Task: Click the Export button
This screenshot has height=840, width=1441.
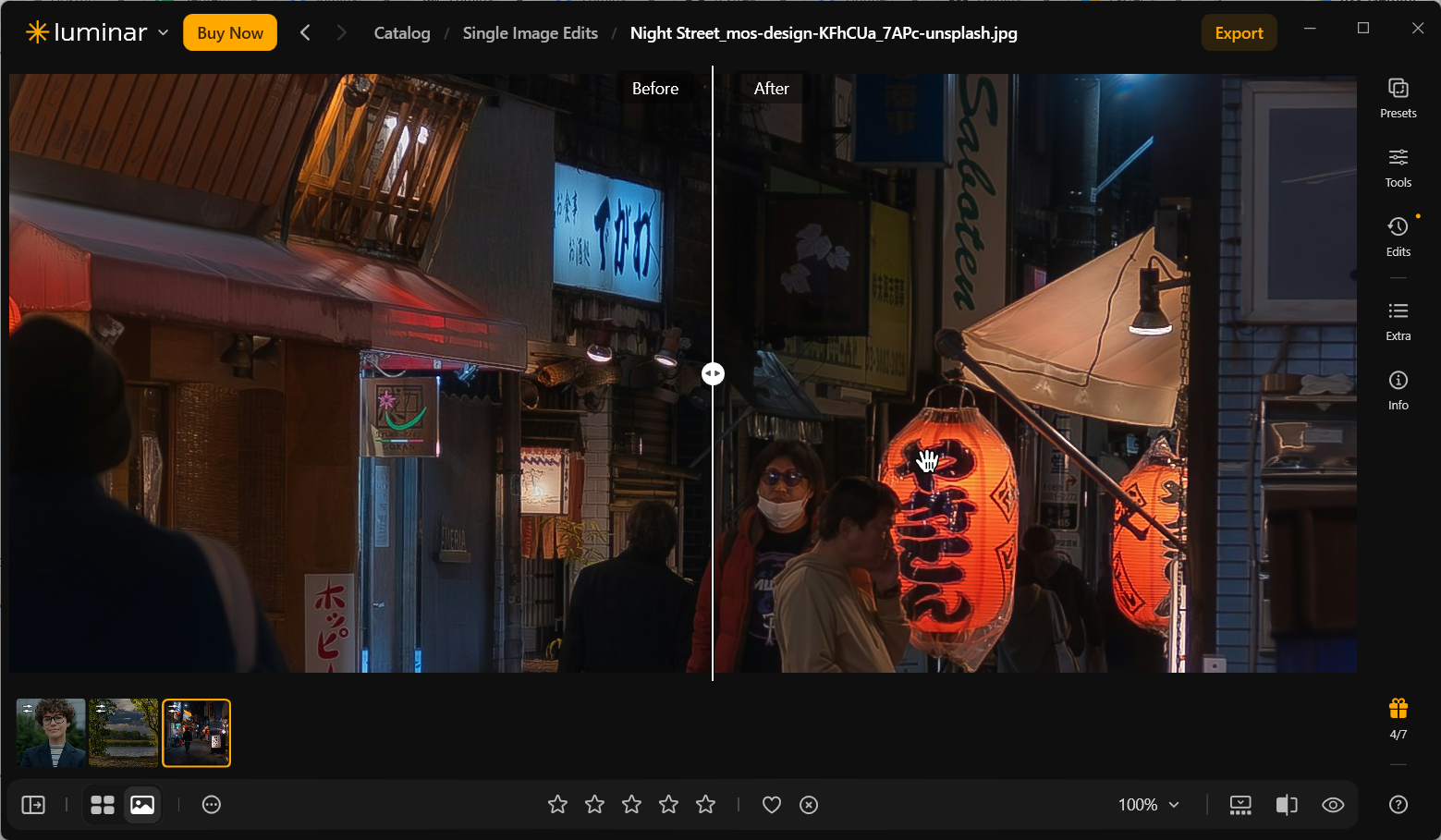Action: coord(1239,32)
